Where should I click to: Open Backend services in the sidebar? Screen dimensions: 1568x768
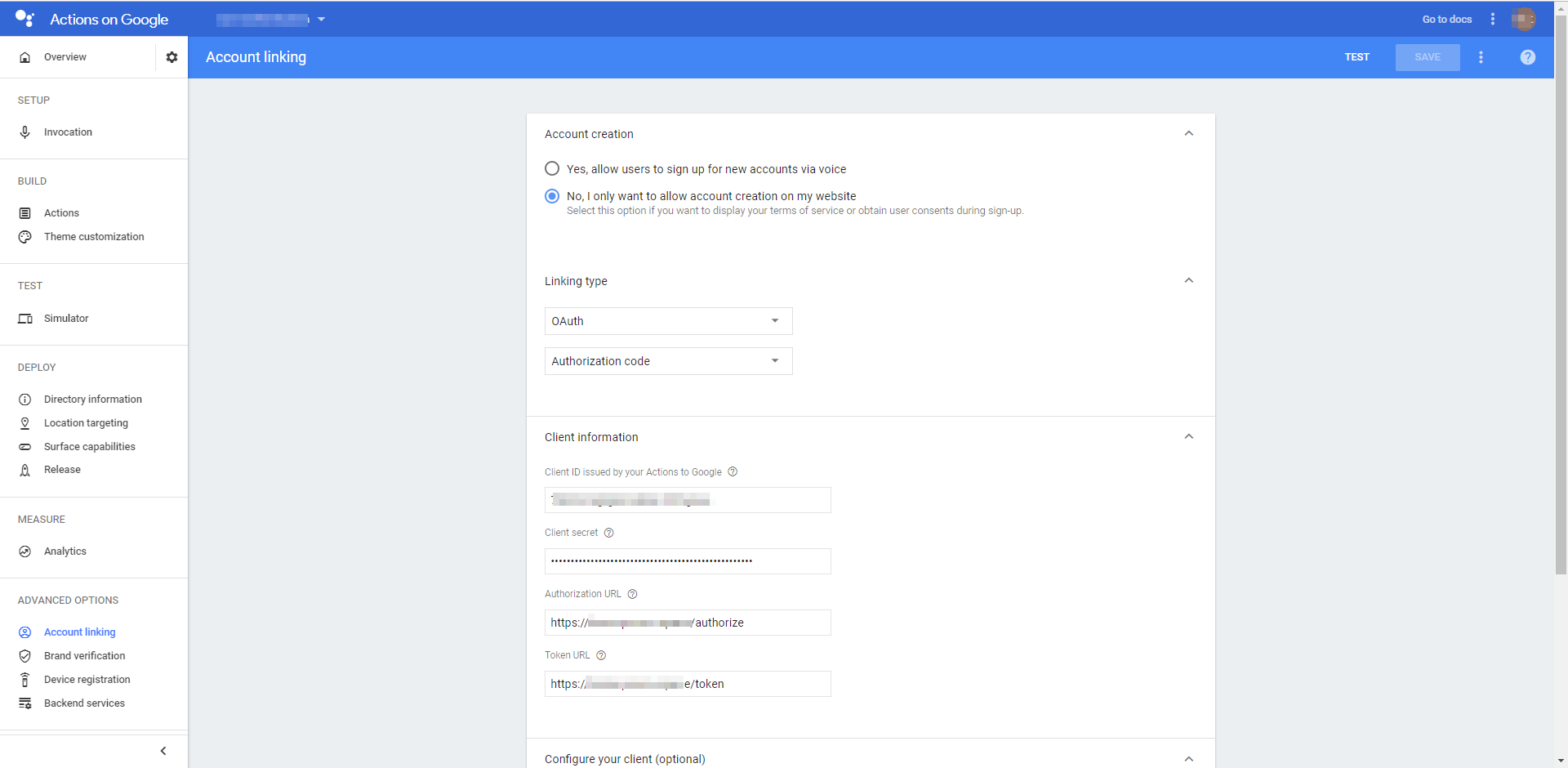pos(85,703)
